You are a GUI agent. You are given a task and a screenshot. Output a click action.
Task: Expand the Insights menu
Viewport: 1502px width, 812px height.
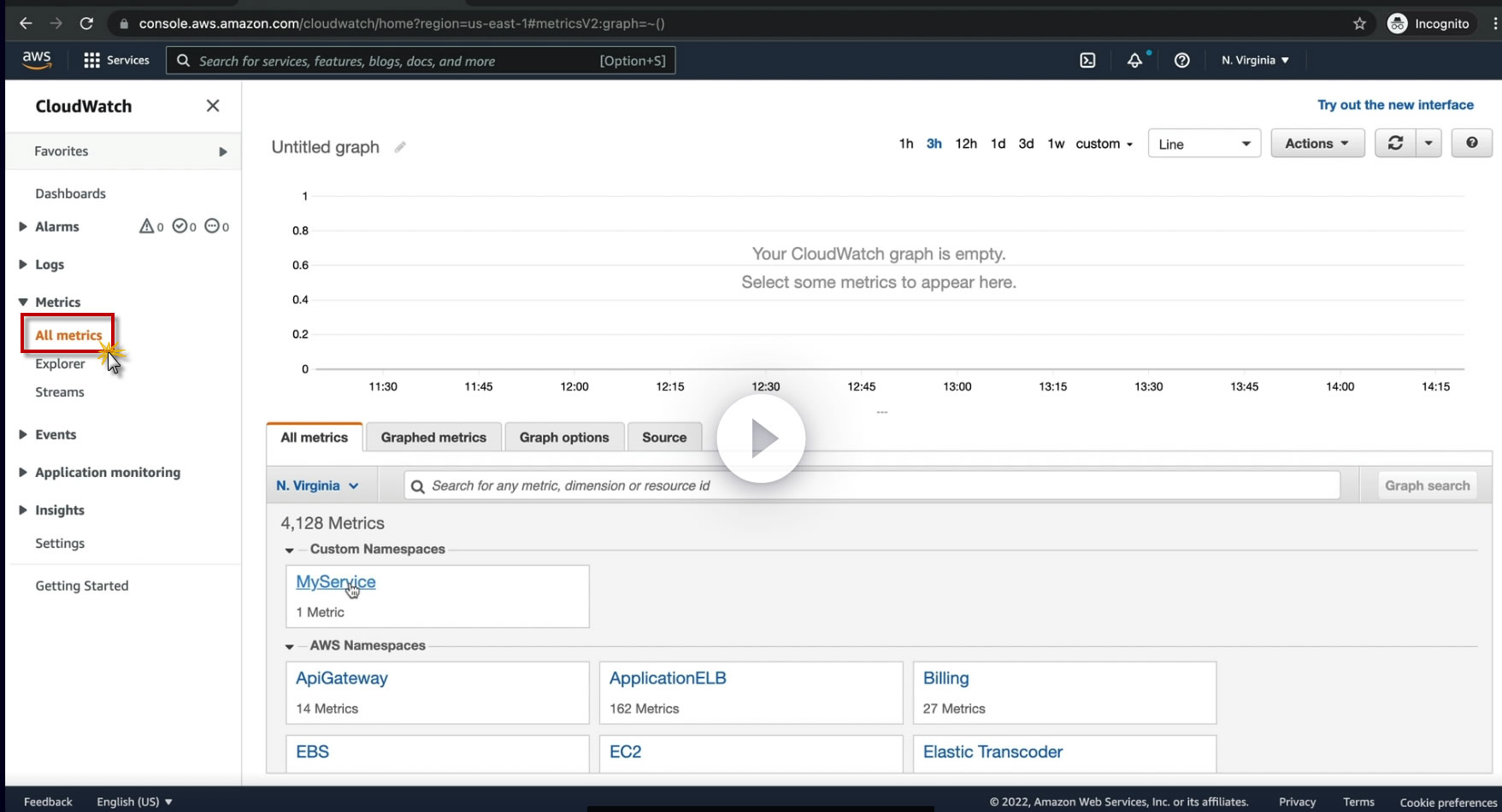tap(23, 509)
